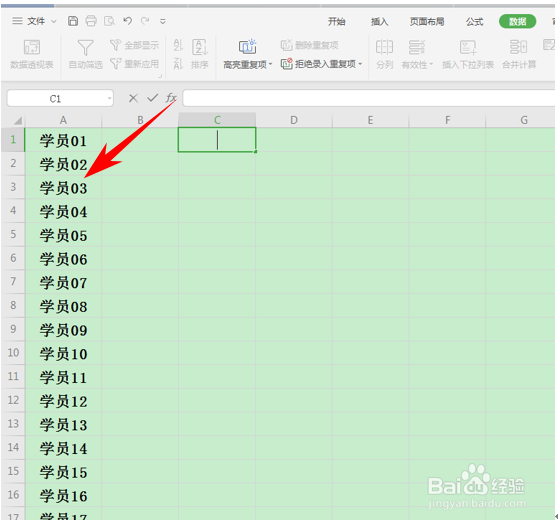Click 删除重复项 button

click(x=310, y=45)
